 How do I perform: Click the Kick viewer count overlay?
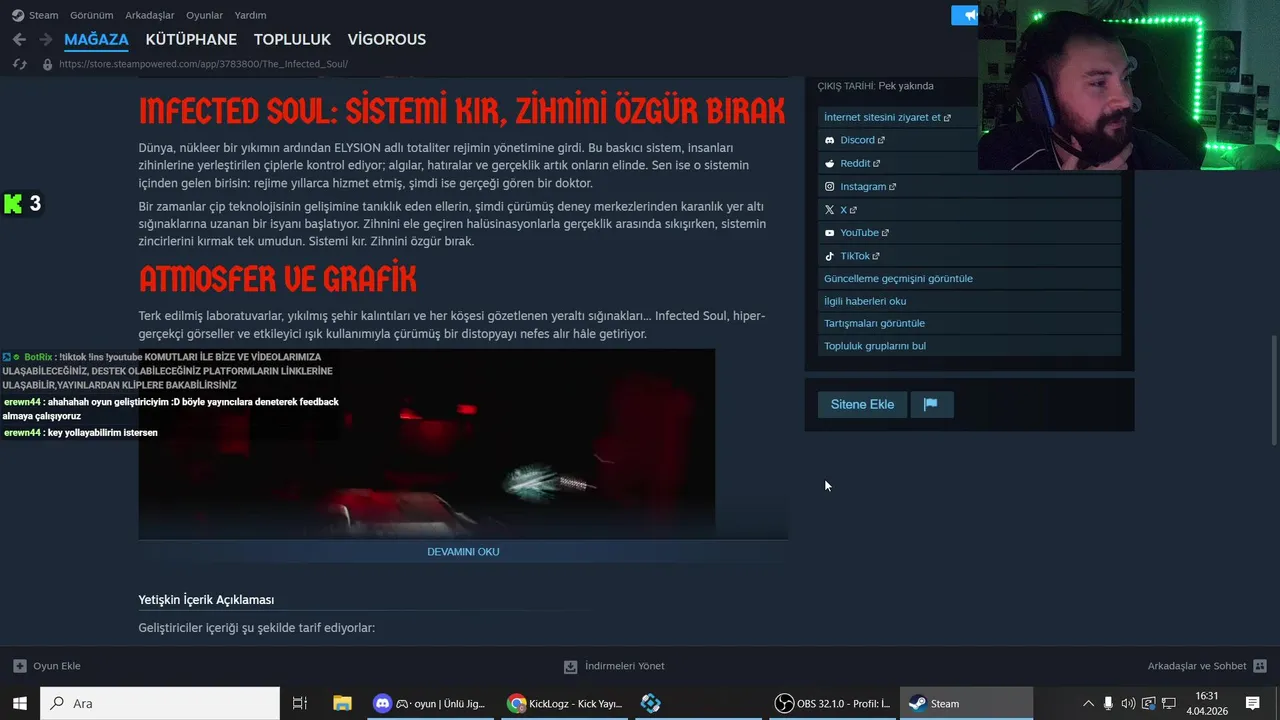22,204
